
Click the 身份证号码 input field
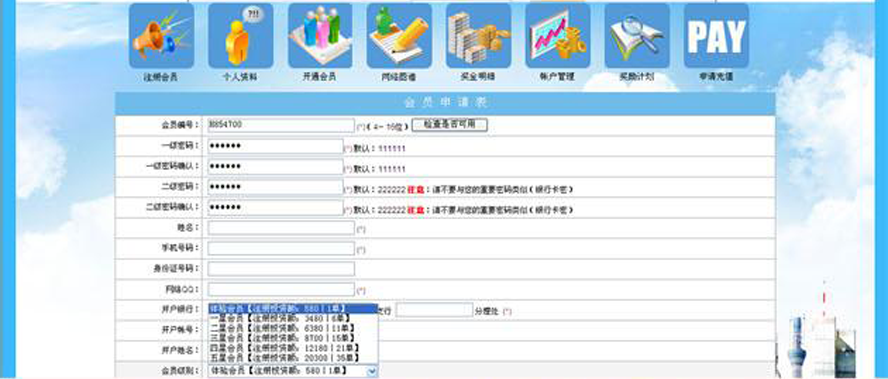pos(281,269)
